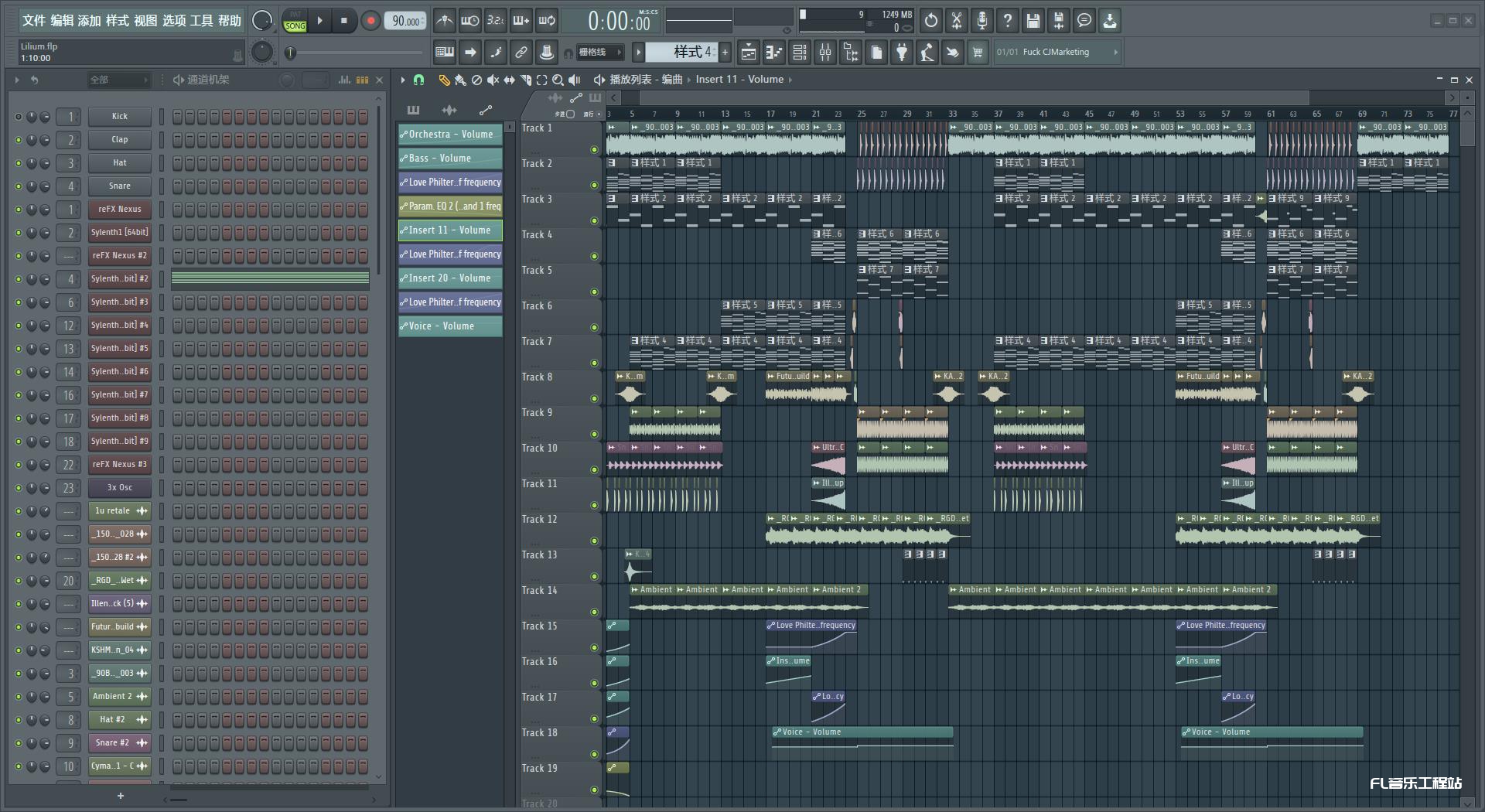The height and width of the screenshot is (812, 1485).
Task: Select Orchestra - Volume clip in picker
Action: tap(450, 135)
